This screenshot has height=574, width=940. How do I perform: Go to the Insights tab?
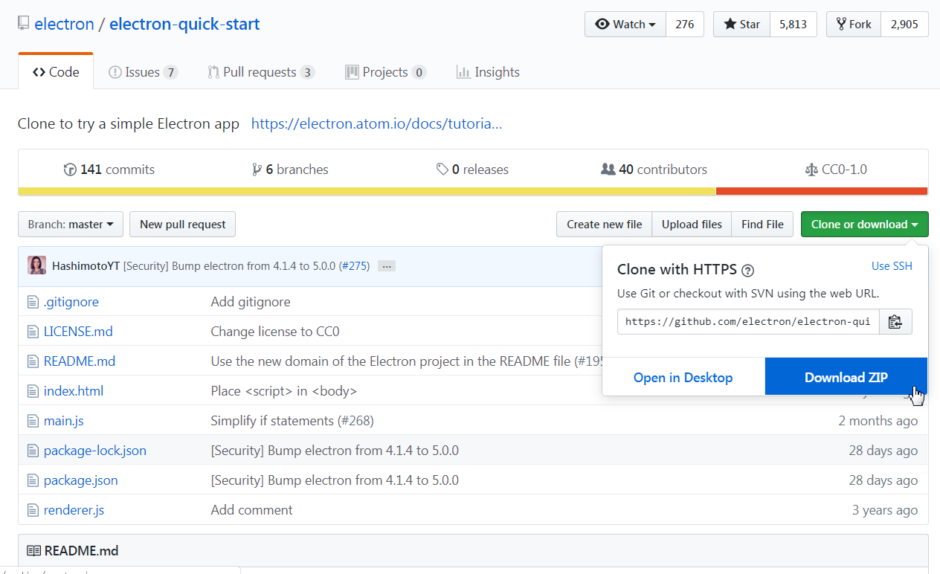click(487, 72)
